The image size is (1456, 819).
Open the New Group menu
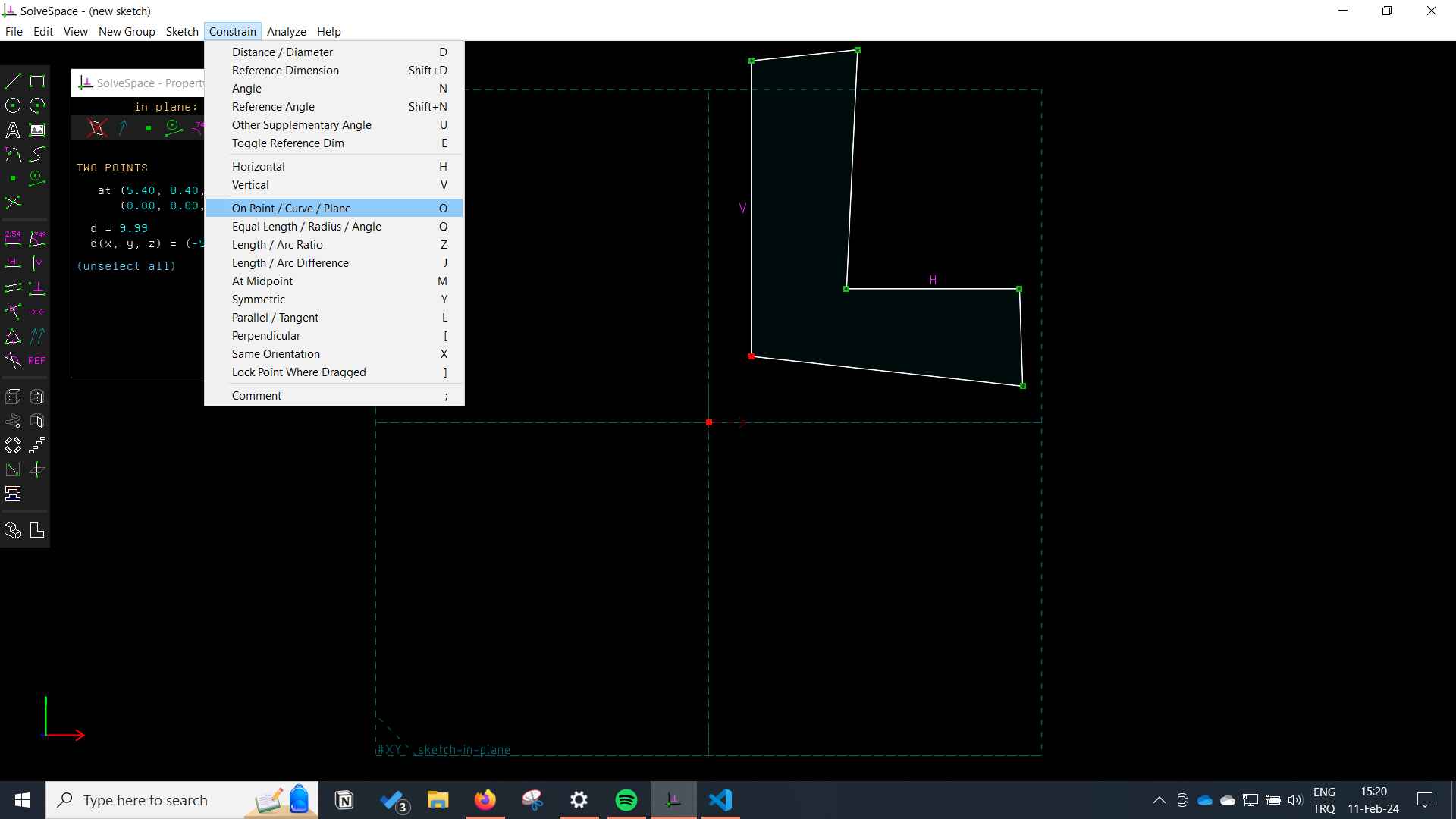[x=125, y=31]
